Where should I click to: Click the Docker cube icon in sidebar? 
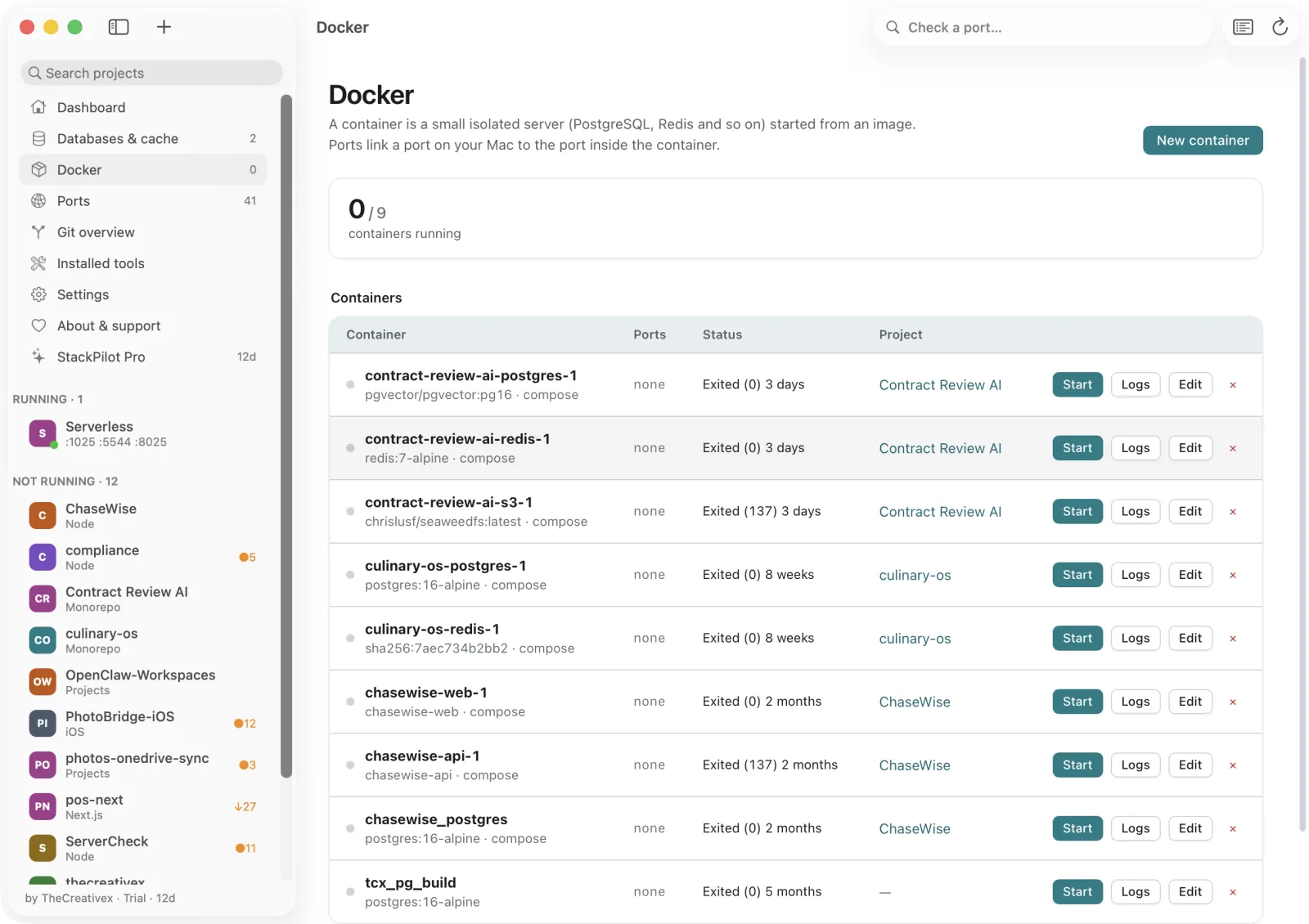tap(38, 169)
